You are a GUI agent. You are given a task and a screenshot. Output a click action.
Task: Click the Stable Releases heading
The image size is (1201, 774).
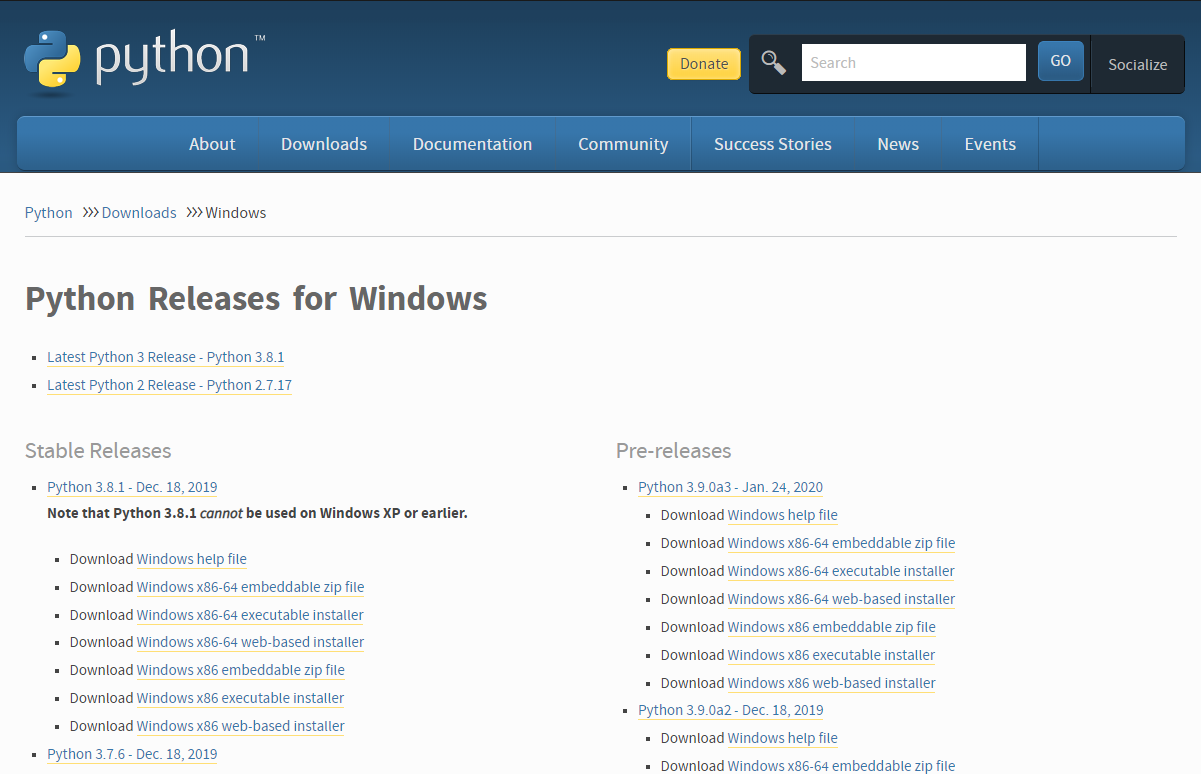click(98, 451)
